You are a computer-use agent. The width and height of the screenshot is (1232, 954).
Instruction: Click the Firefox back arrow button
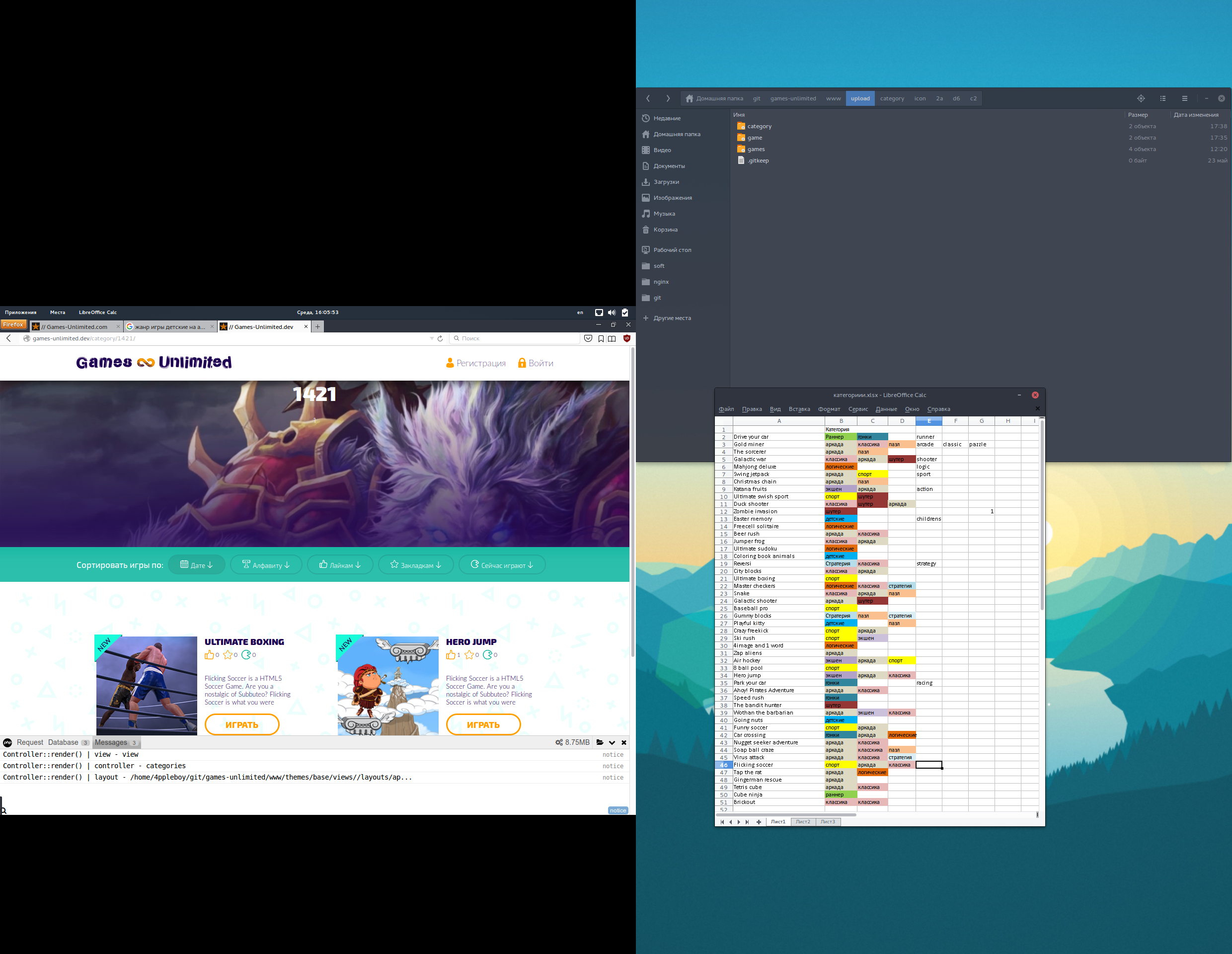tap(8, 338)
